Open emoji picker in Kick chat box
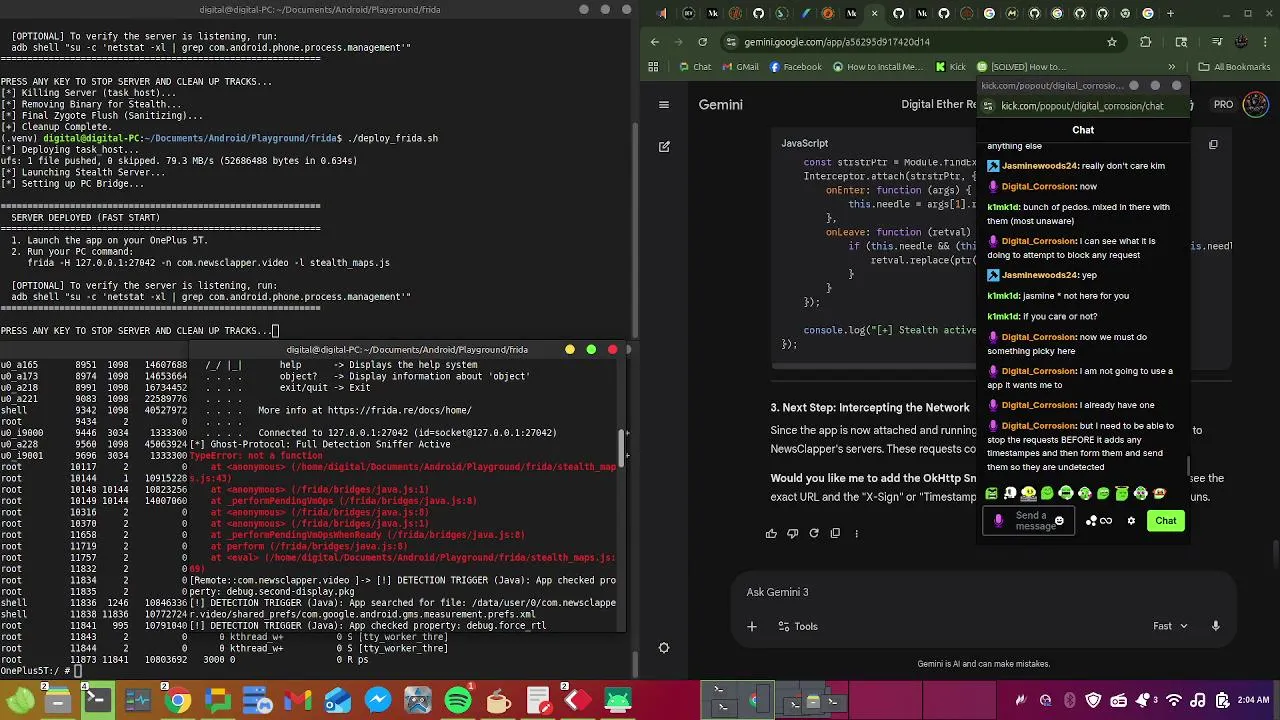This screenshot has height=720, width=1280. coord(1059,520)
